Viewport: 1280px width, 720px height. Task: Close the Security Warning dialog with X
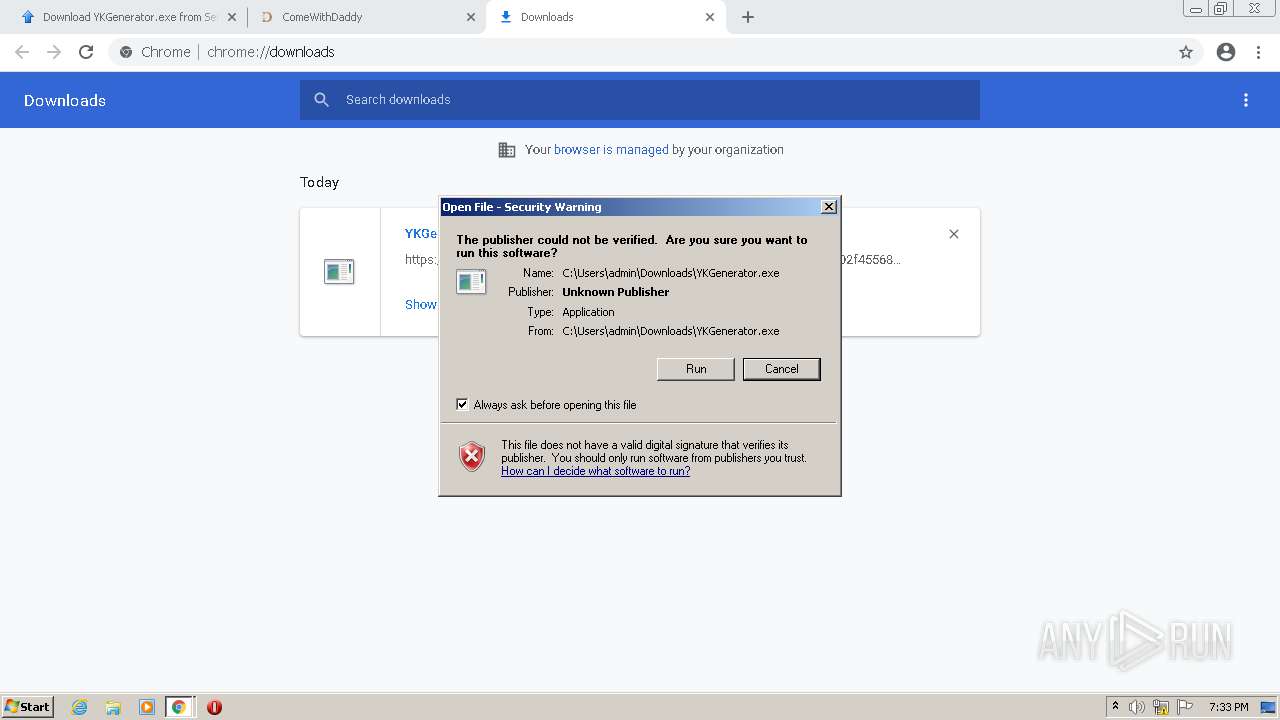pyautogui.click(x=828, y=207)
